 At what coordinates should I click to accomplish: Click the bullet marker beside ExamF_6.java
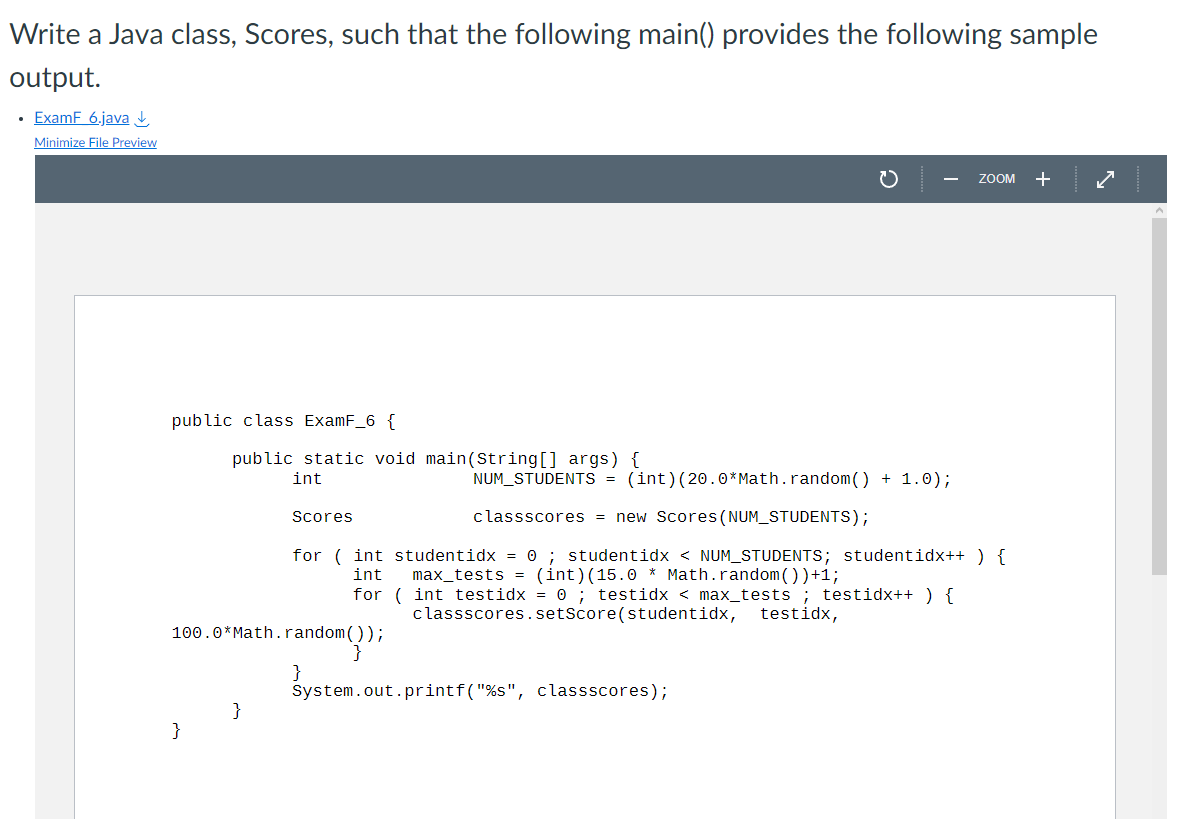click(x=20, y=117)
